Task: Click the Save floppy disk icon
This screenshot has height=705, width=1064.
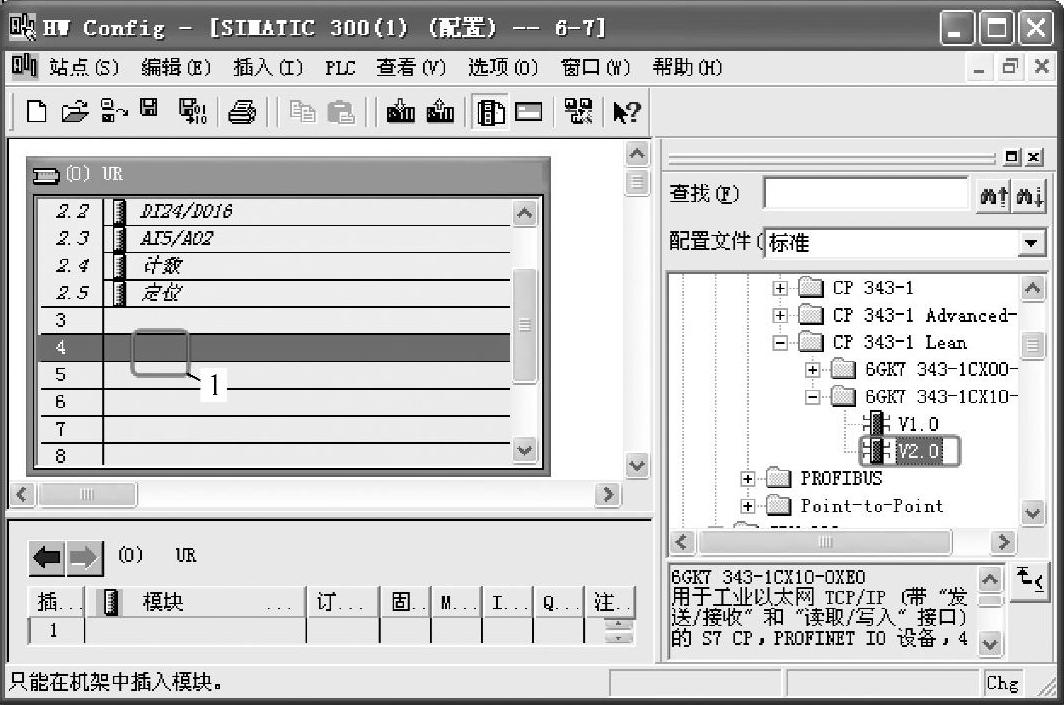Action: (x=149, y=110)
